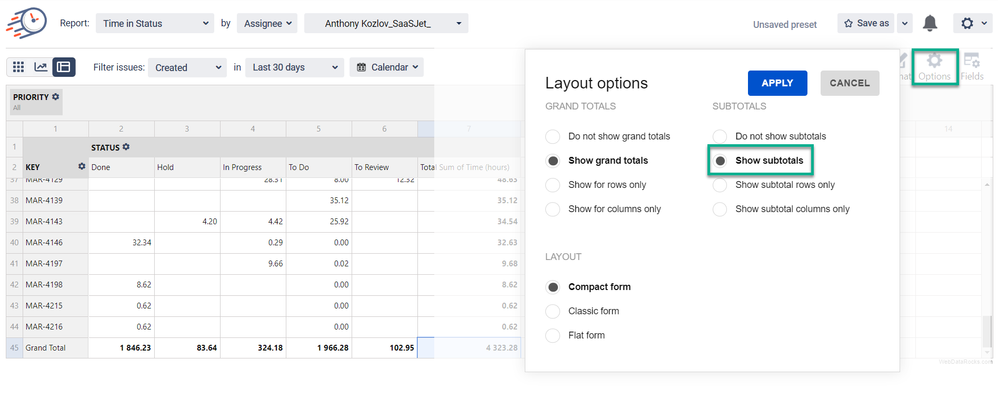Click the APPLY button

tap(777, 83)
